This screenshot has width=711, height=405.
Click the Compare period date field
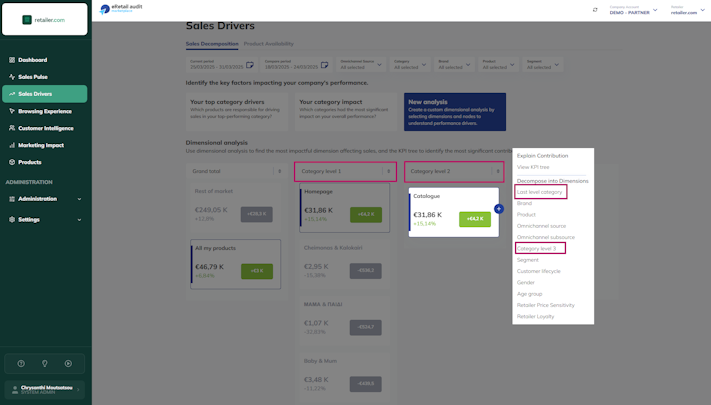click(x=297, y=64)
